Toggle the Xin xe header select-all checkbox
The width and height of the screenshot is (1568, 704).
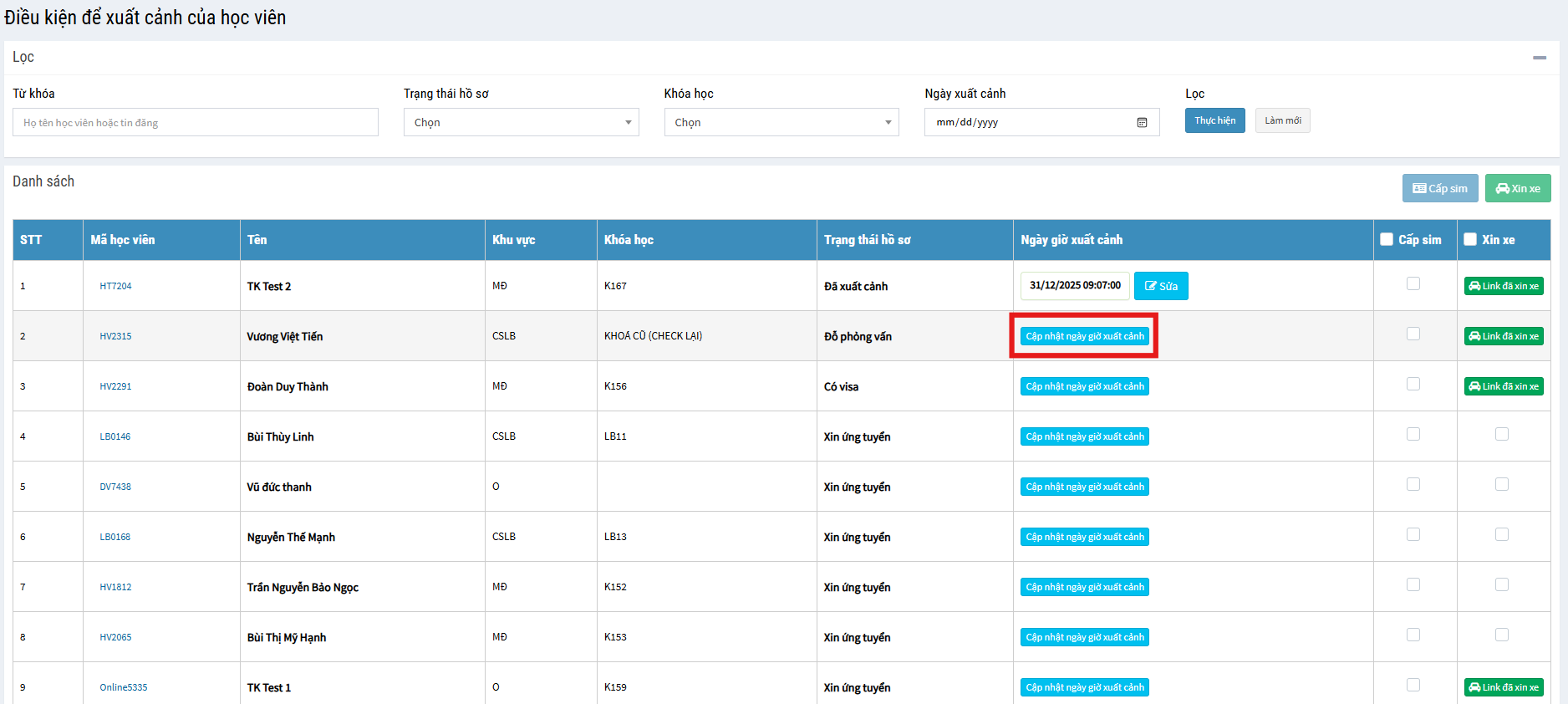(1470, 239)
